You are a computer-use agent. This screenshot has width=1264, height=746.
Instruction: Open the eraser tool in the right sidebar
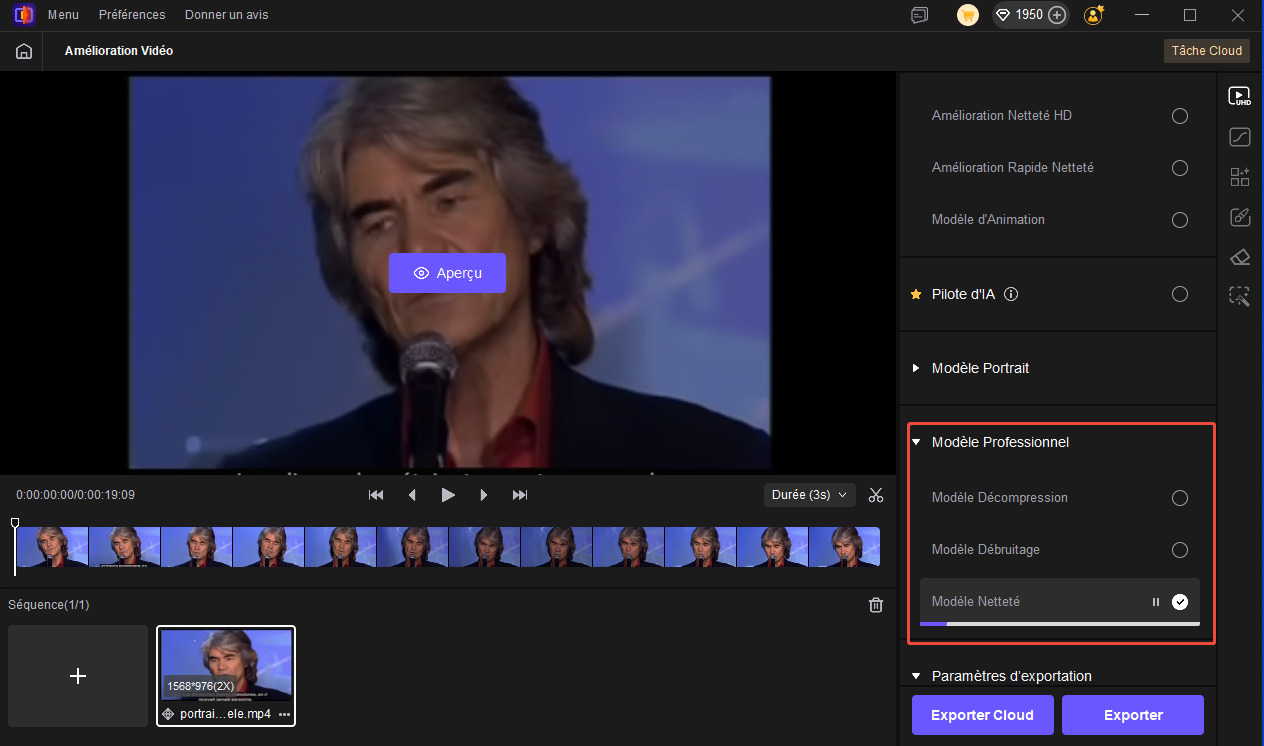click(1240, 257)
